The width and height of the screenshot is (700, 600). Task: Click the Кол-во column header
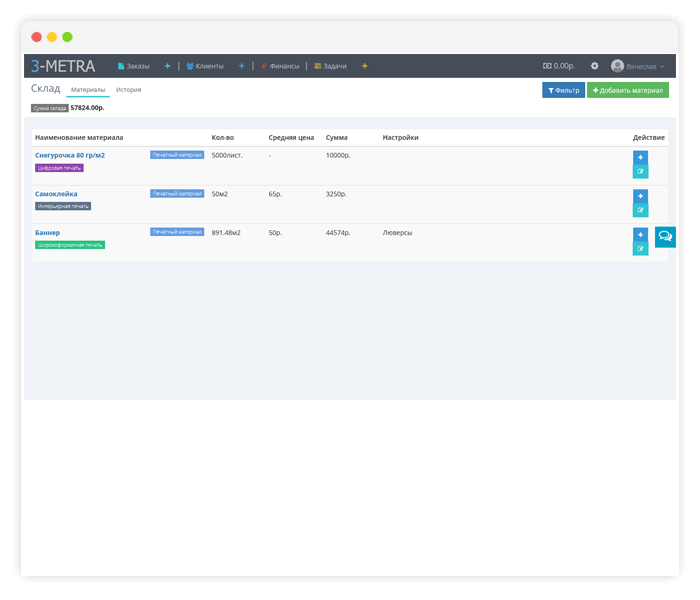point(223,138)
